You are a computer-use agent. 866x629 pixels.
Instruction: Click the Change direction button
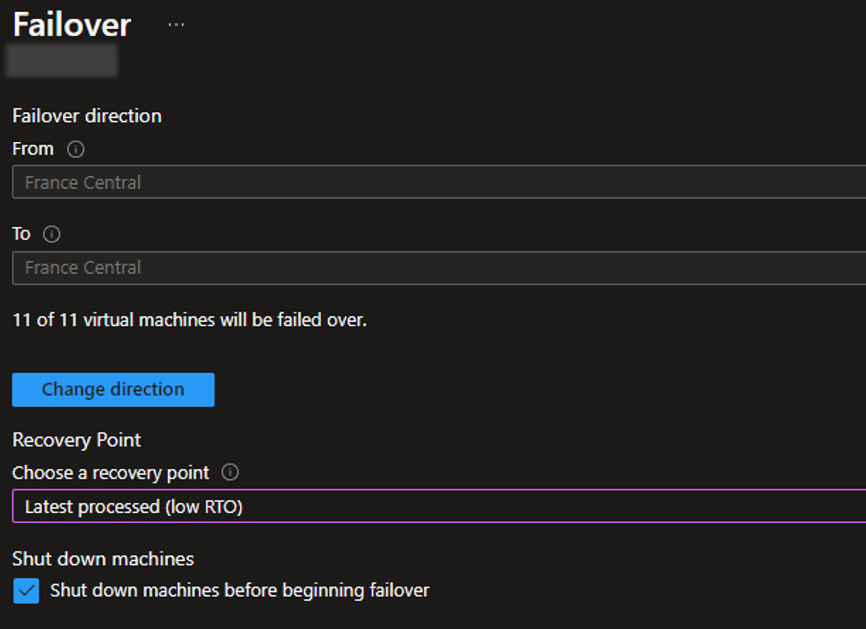(x=113, y=389)
